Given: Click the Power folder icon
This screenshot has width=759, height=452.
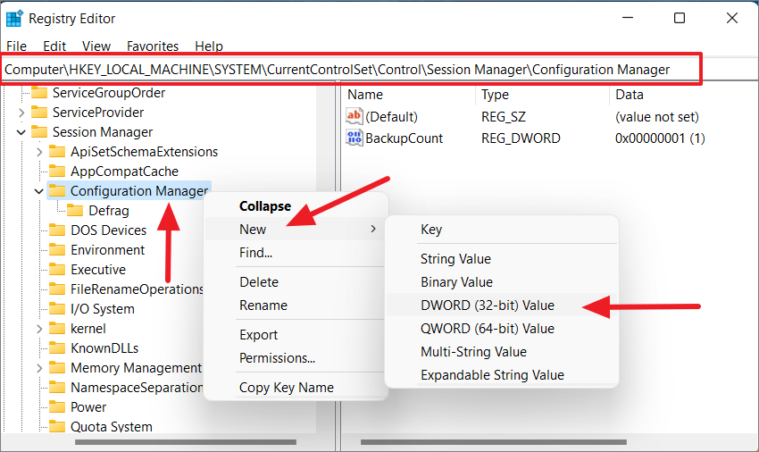Looking at the screenshot, I should pyautogui.click(x=57, y=407).
